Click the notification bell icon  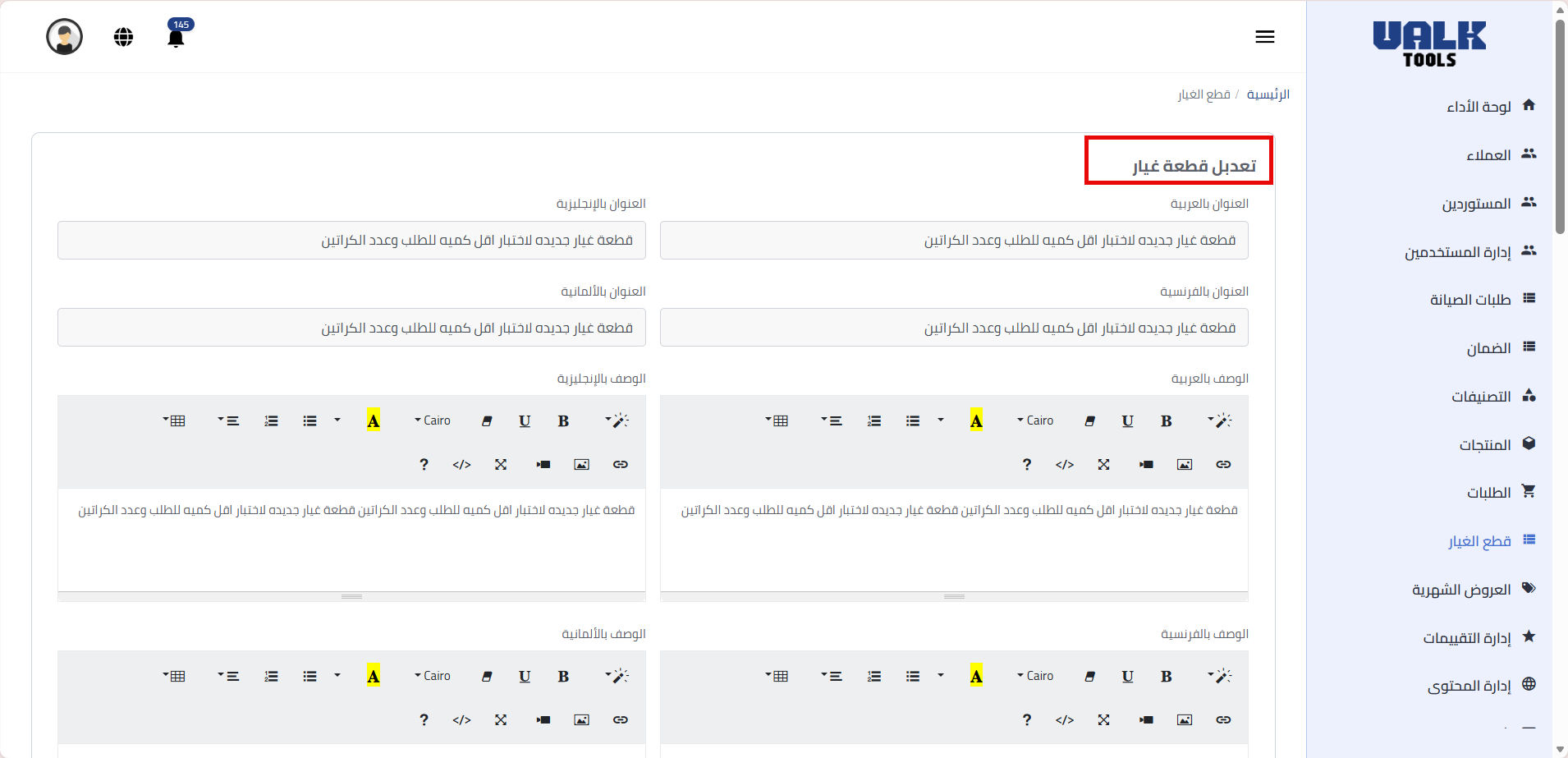176,38
